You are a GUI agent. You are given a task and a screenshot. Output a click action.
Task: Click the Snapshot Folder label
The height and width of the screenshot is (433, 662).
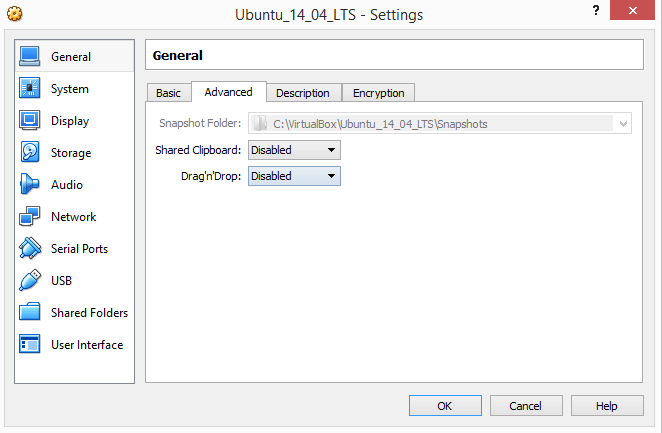coord(200,123)
